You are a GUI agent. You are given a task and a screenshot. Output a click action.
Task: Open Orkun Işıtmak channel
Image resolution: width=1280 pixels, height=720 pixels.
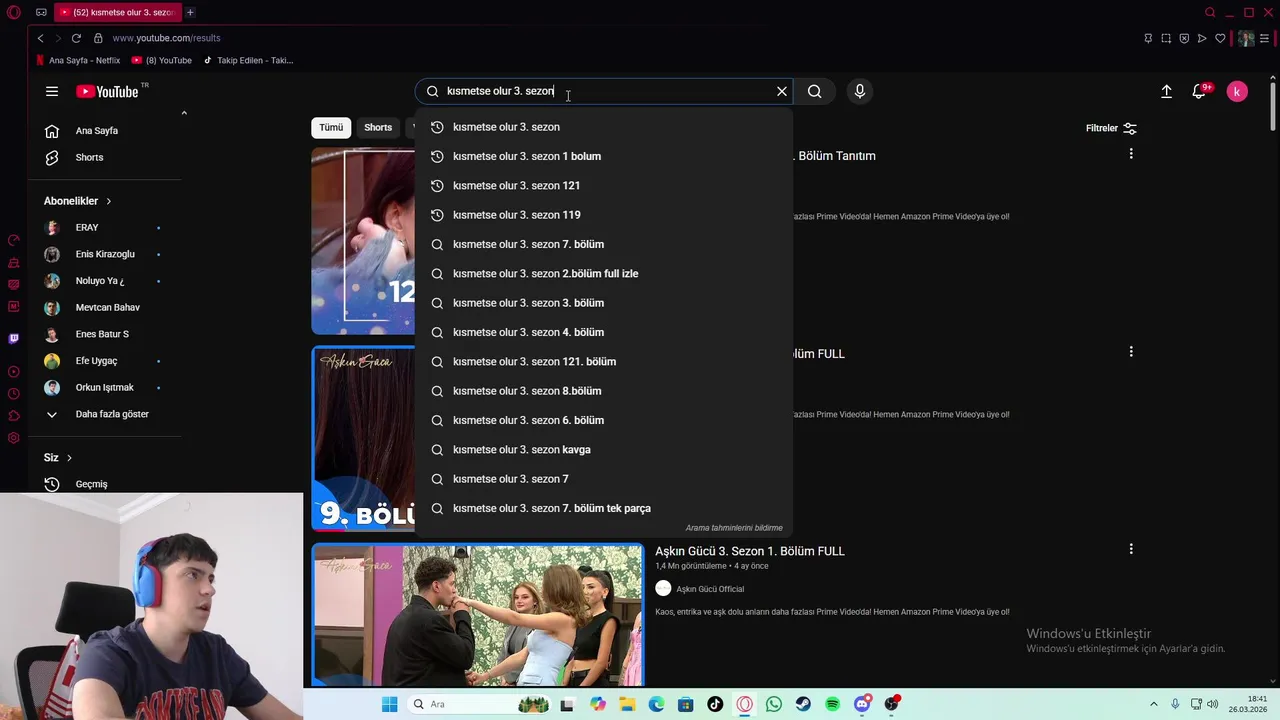click(x=104, y=387)
